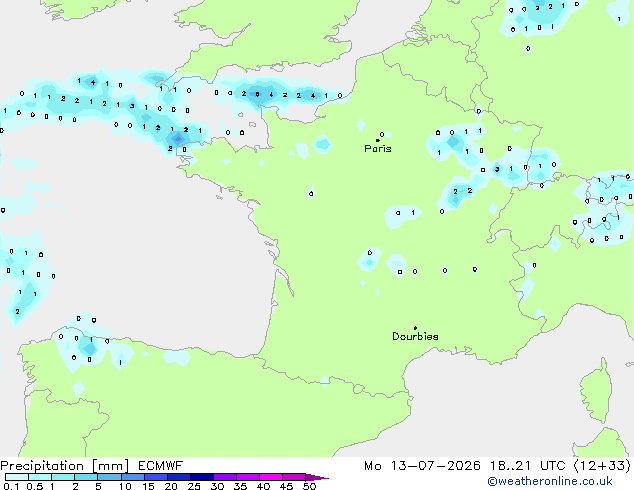
Task: Click the 25–30 mm darkest navy legend swatch
Action: point(202,477)
